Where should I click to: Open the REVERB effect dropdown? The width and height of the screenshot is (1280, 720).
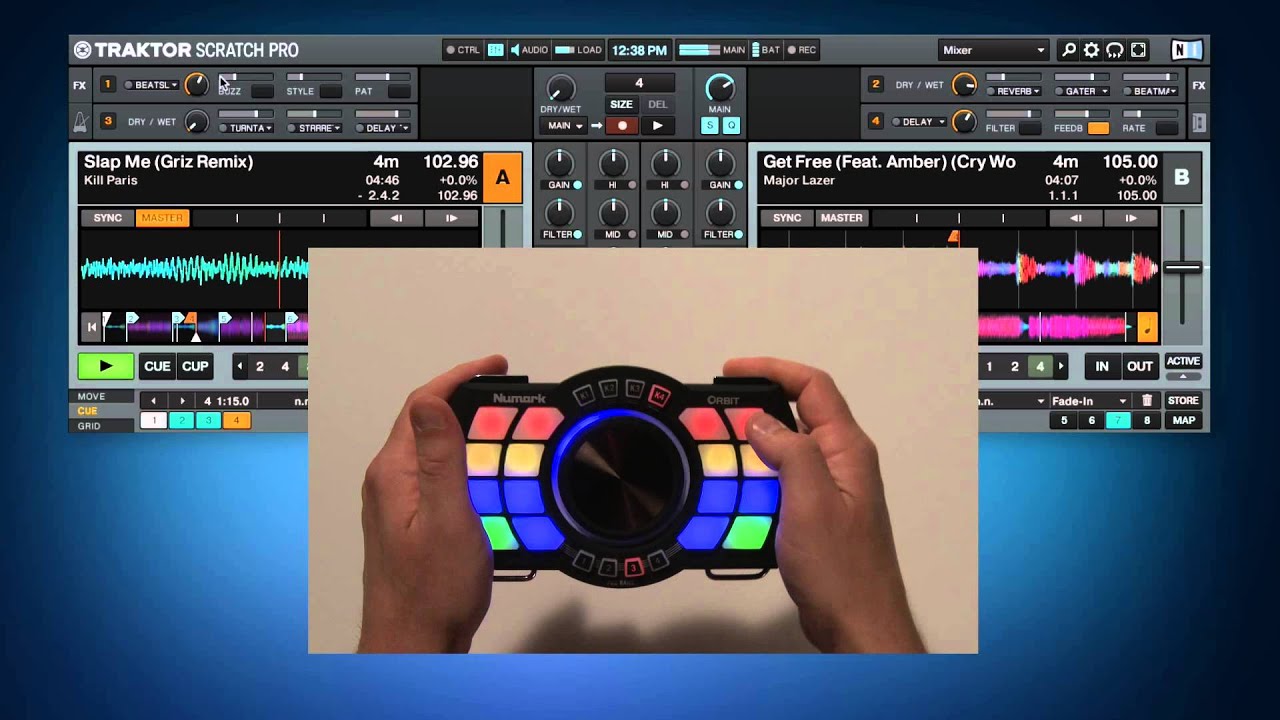click(1014, 91)
